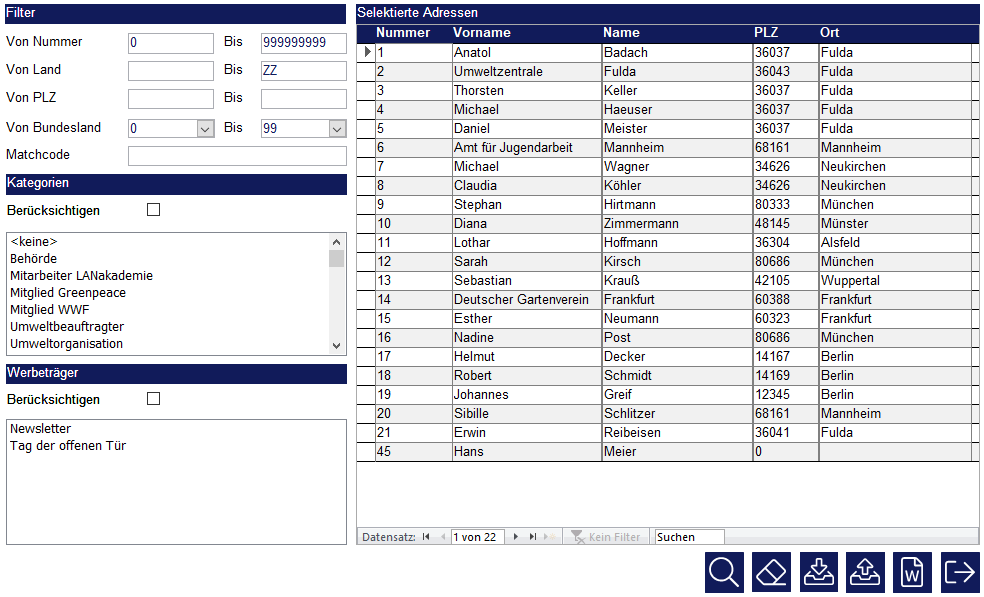Image resolution: width=984 pixels, height=597 pixels.
Task: Sort by clicking the Vorname column header
Action: [482, 33]
